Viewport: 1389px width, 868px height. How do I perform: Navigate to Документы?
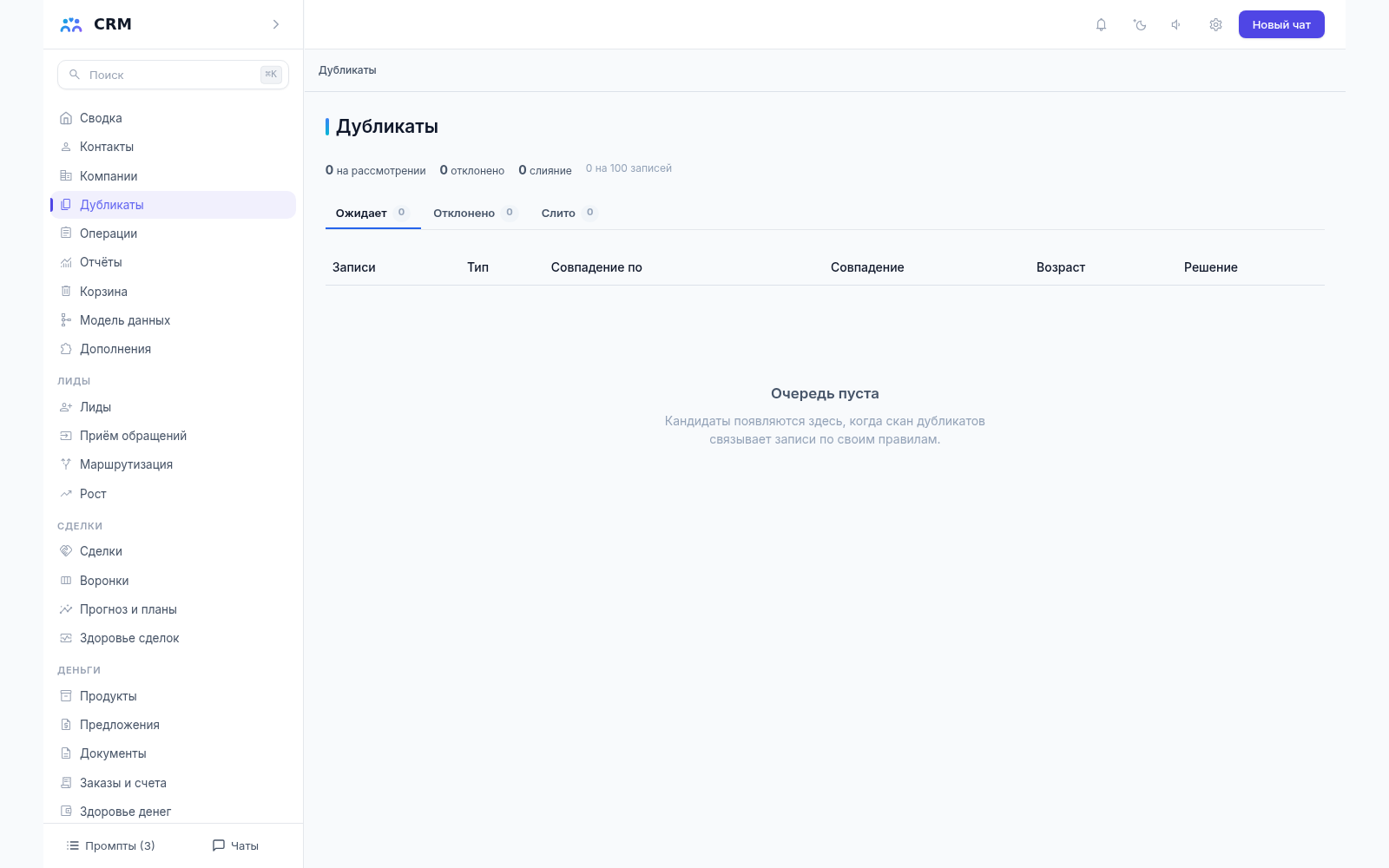(173, 753)
